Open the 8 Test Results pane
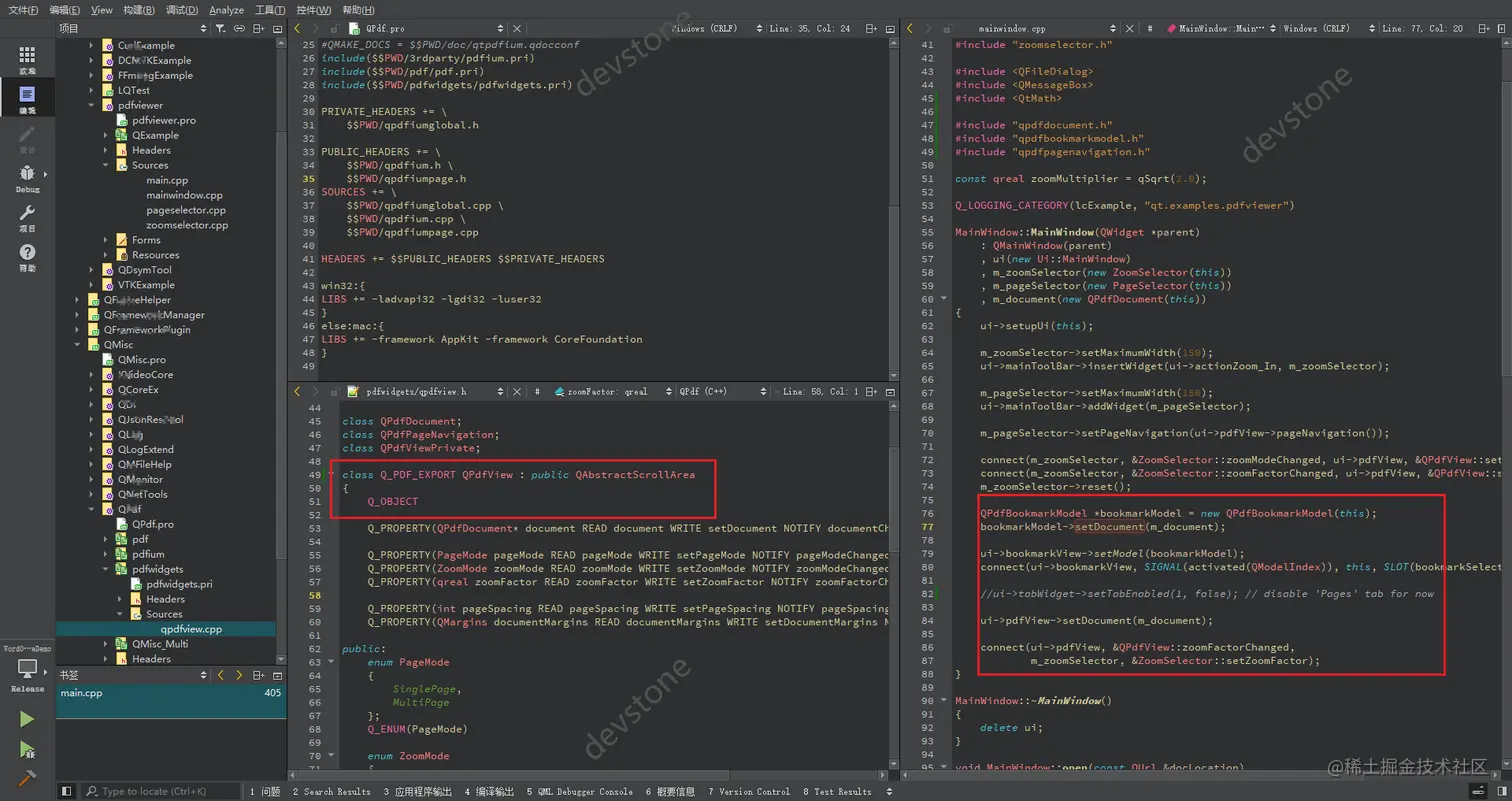Screen dimensions: 1512x801 837,791
